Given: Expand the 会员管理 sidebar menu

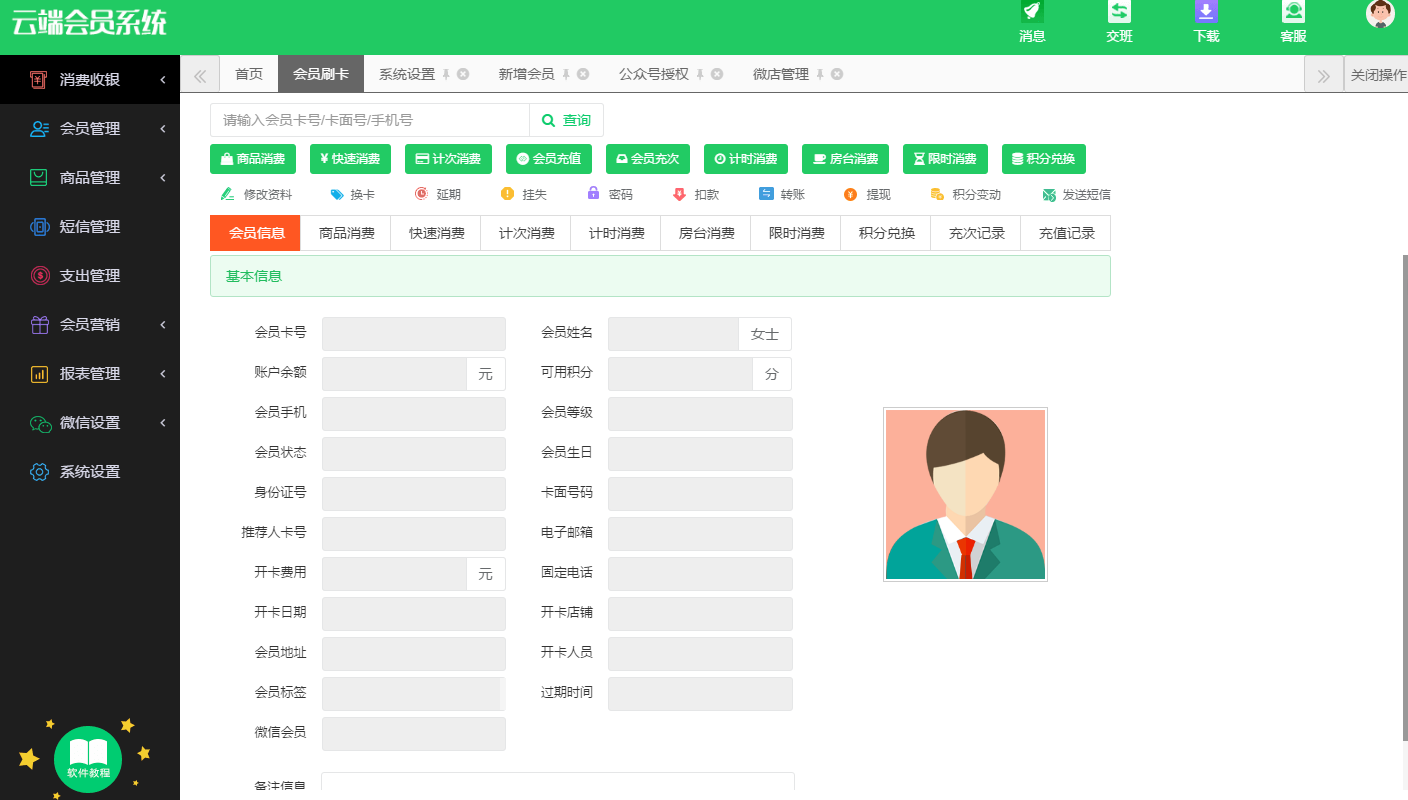Looking at the screenshot, I should [90, 128].
